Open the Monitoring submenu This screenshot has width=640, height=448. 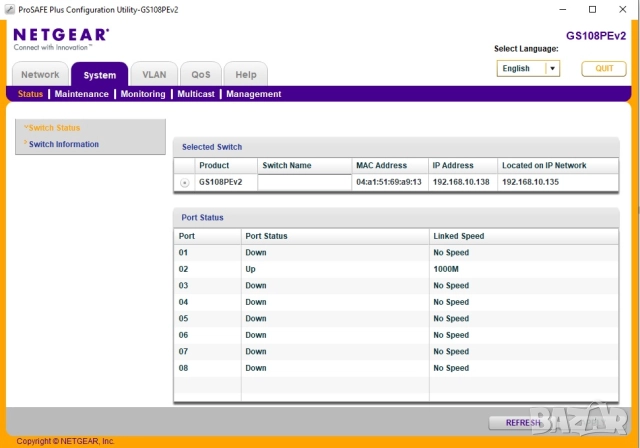pos(143,94)
